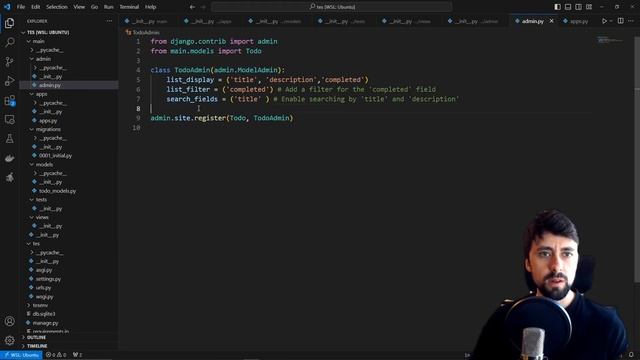This screenshot has height=360, width=640.
Task: Expand the OUTLINE section
Action: click(36, 338)
